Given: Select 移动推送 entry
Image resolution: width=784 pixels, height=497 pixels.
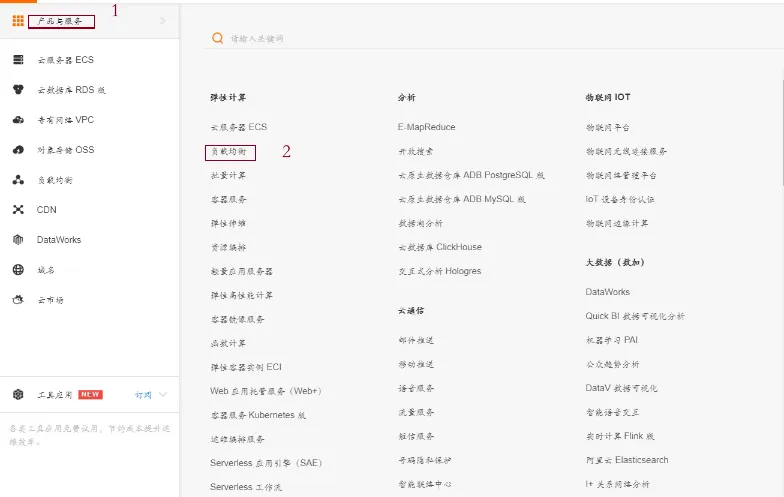Looking at the screenshot, I should (x=416, y=364).
